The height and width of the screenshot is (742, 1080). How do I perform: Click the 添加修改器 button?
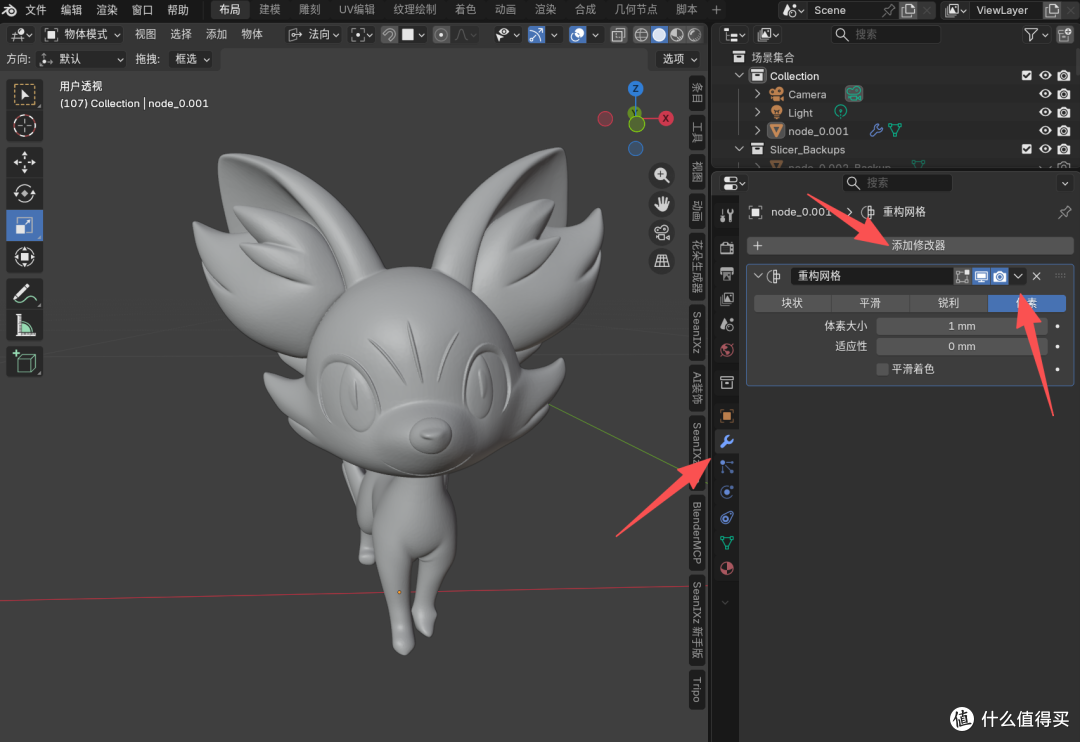point(911,245)
